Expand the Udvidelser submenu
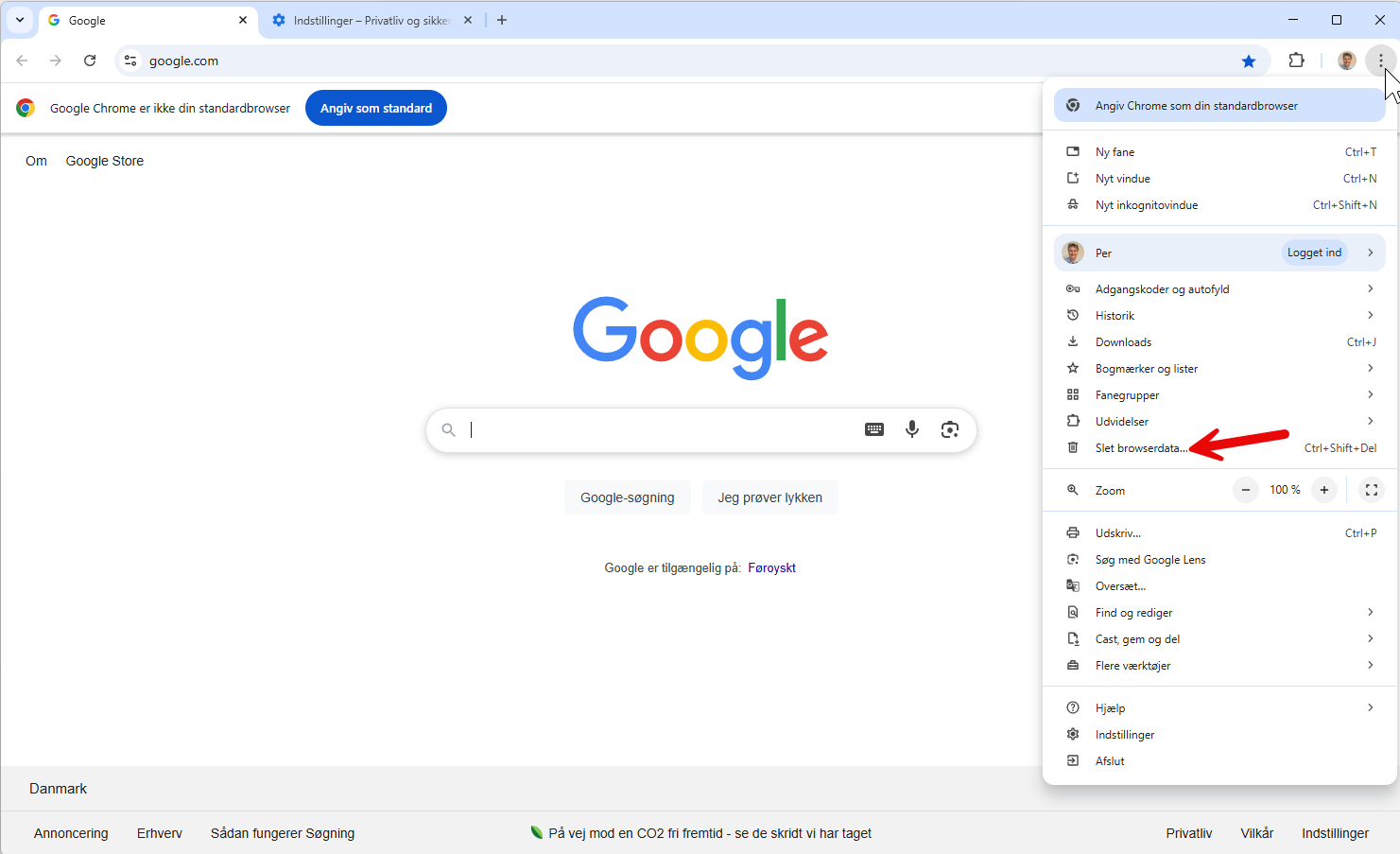Image resolution: width=1400 pixels, height=854 pixels. click(x=1219, y=422)
